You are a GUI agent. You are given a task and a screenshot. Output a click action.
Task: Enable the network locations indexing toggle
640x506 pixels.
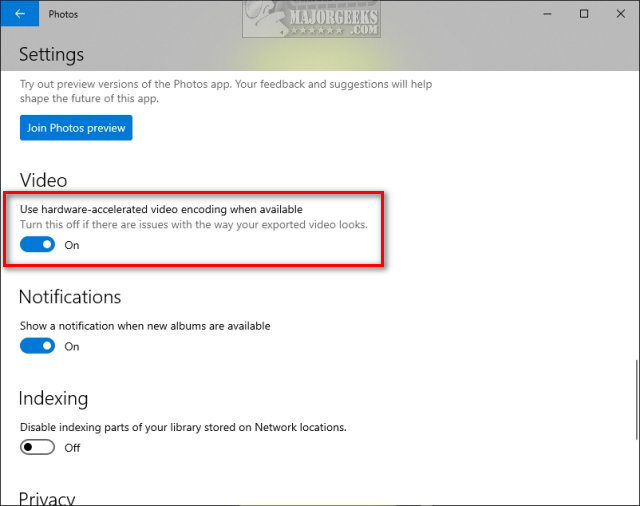[37, 447]
